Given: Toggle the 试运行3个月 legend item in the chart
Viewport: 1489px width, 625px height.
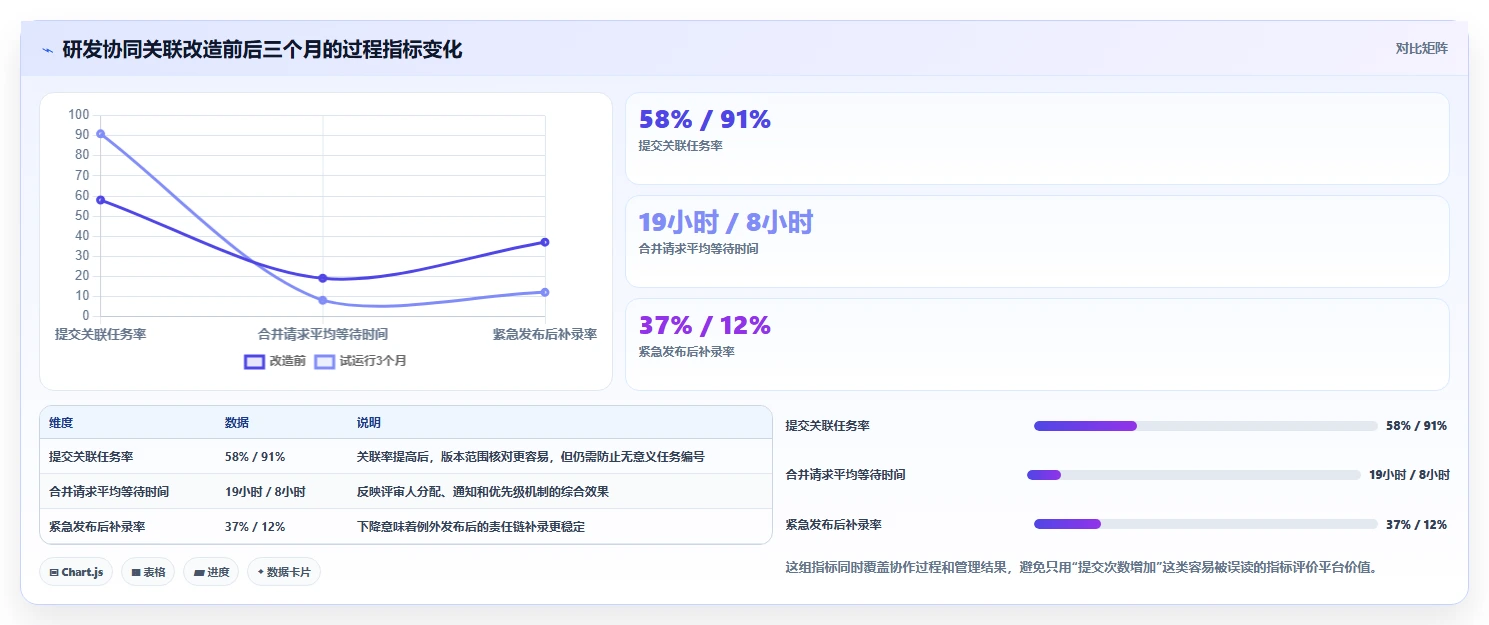Looking at the screenshot, I should (x=360, y=361).
